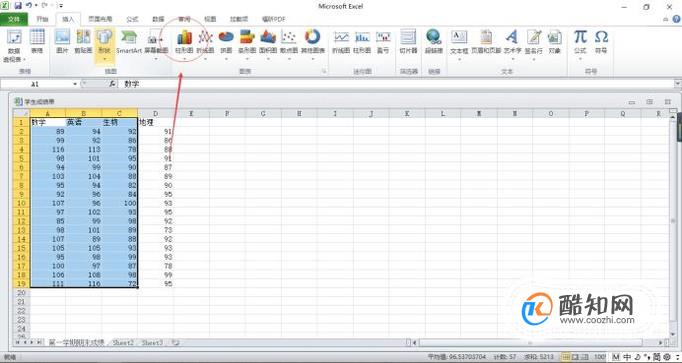Click the insert function fx button

tap(112, 84)
